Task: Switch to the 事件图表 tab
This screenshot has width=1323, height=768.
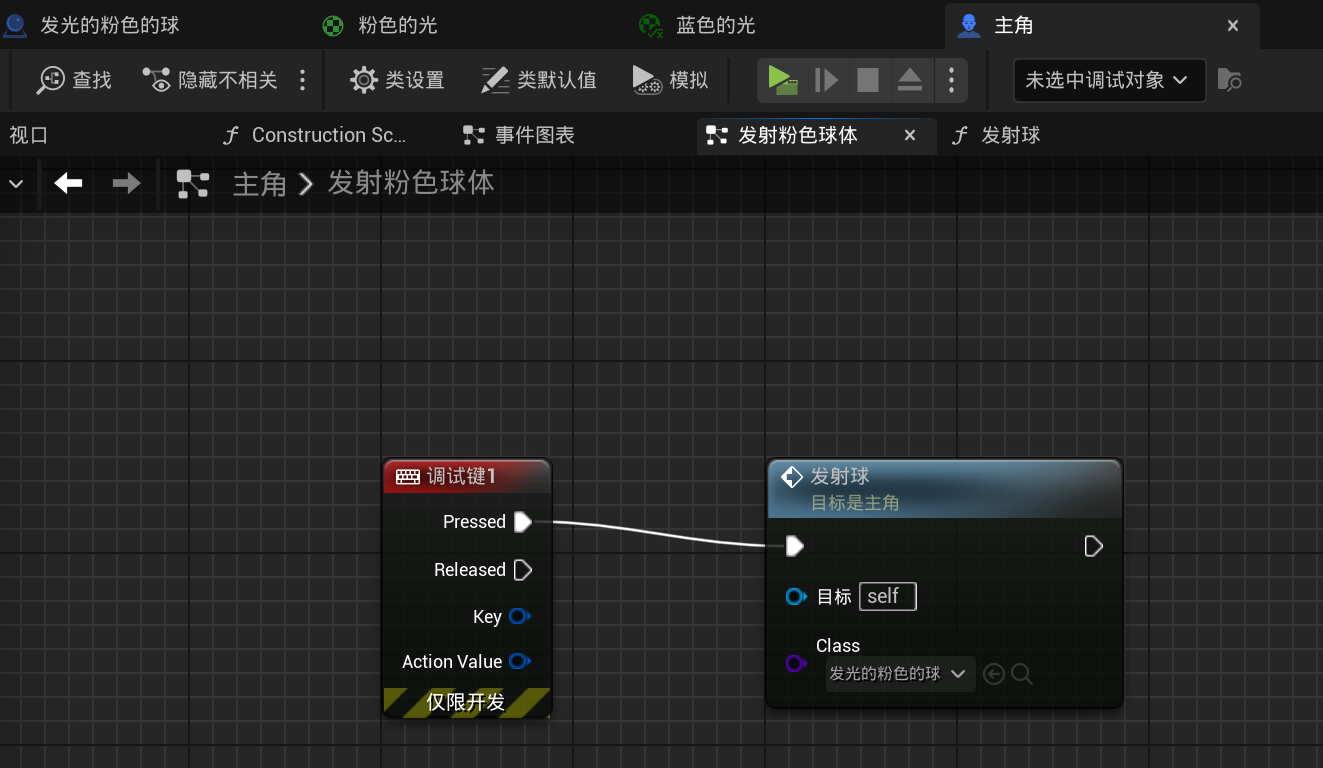Action: click(519, 135)
